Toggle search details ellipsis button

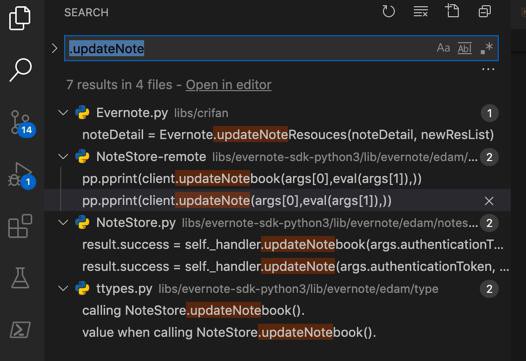click(488, 69)
